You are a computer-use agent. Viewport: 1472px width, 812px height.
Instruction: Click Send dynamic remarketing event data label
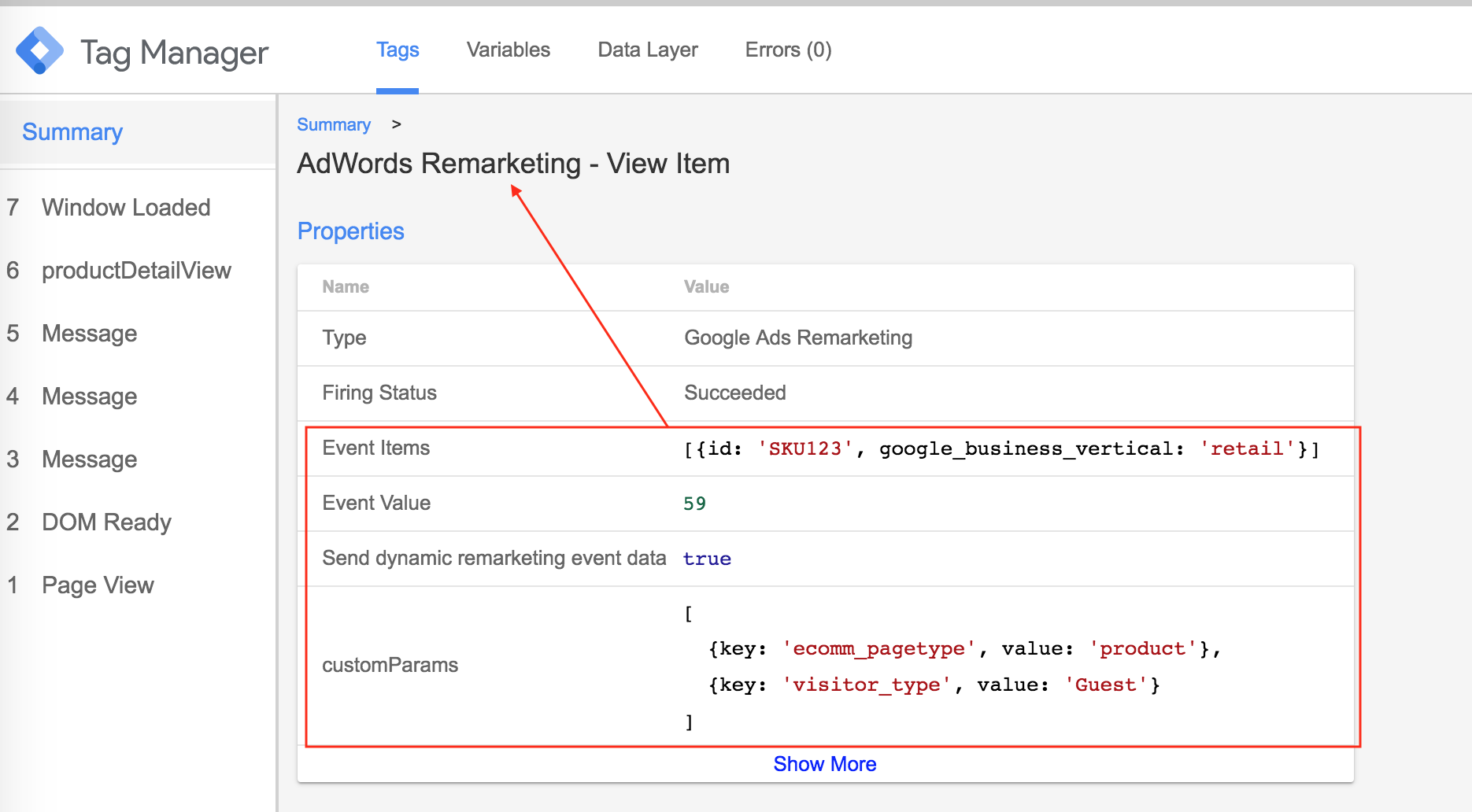pos(494,559)
